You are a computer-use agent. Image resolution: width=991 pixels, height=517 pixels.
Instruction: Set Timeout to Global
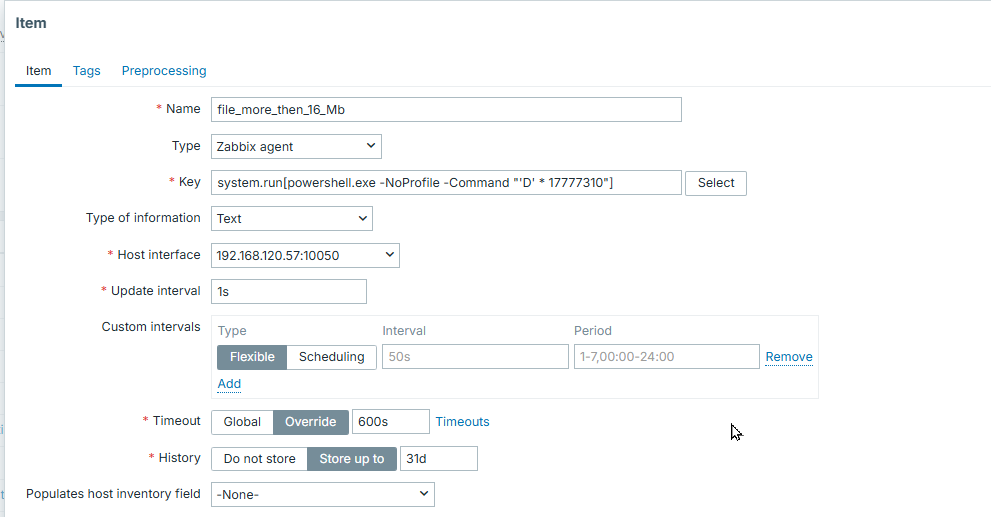click(242, 422)
